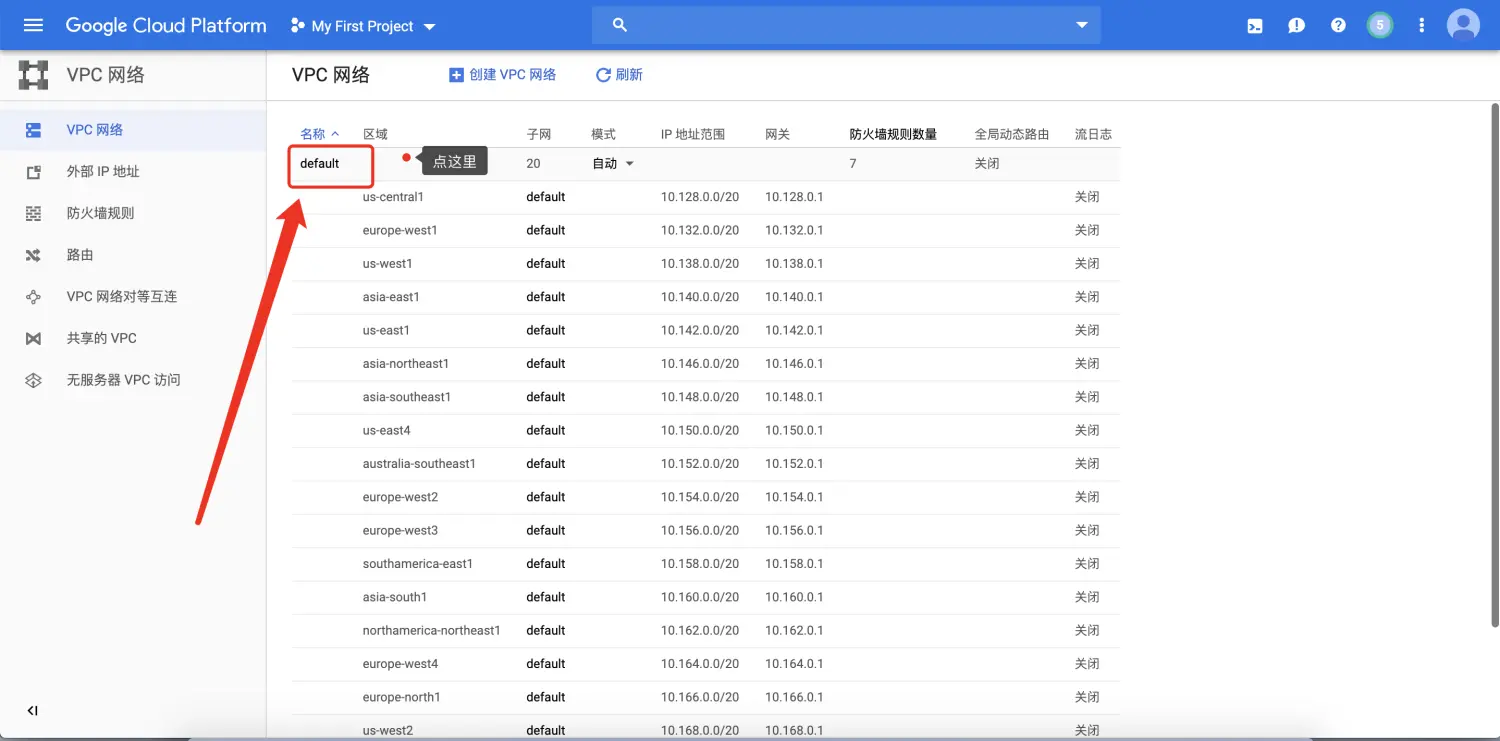Open the default network name link

(320, 164)
